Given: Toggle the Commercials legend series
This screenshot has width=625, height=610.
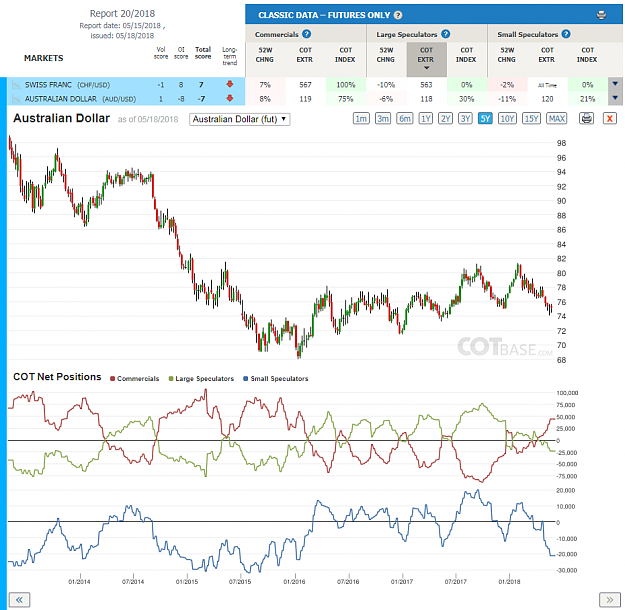Looking at the screenshot, I should [x=134, y=379].
